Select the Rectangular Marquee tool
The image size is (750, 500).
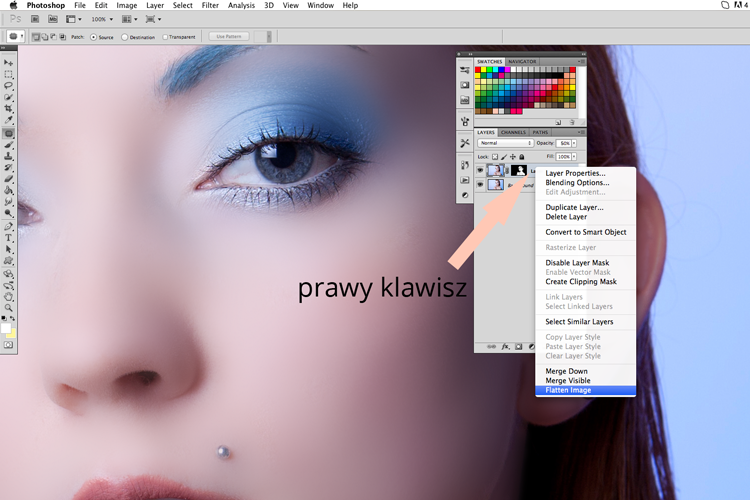(8, 74)
